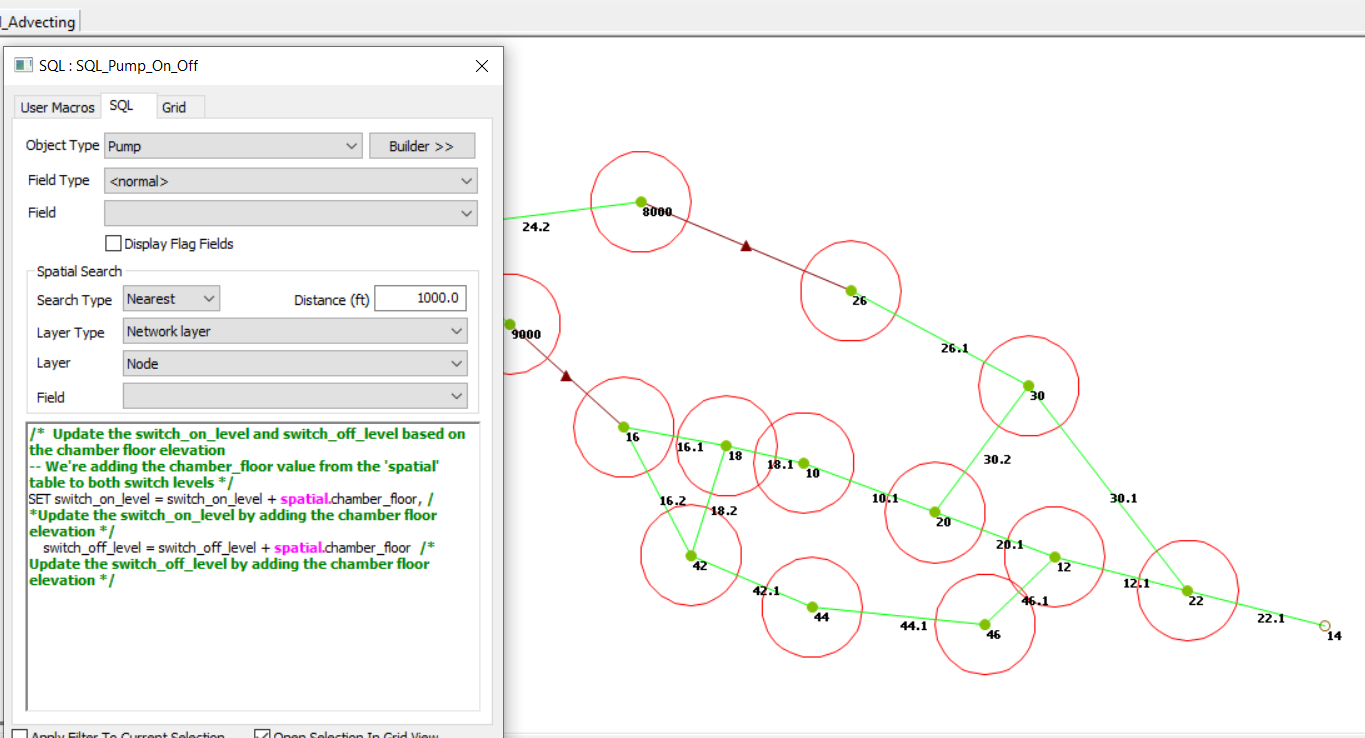Switch to the Grid tab
Screen dimensions: 1365x738
[176, 107]
